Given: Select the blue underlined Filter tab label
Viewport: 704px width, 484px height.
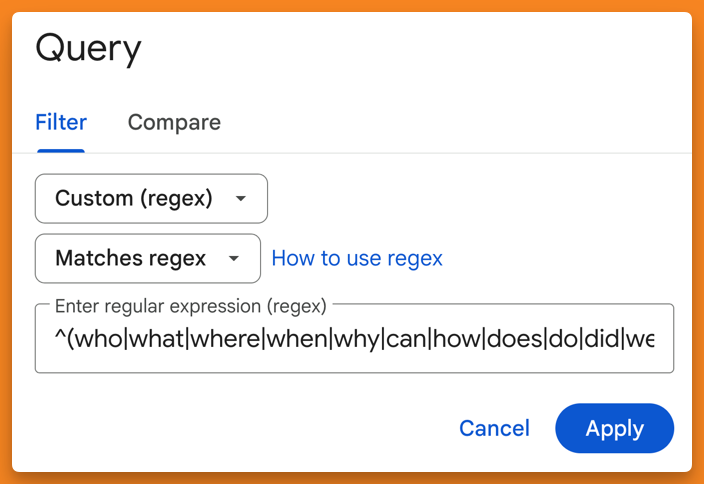Looking at the screenshot, I should click(x=61, y=123).
